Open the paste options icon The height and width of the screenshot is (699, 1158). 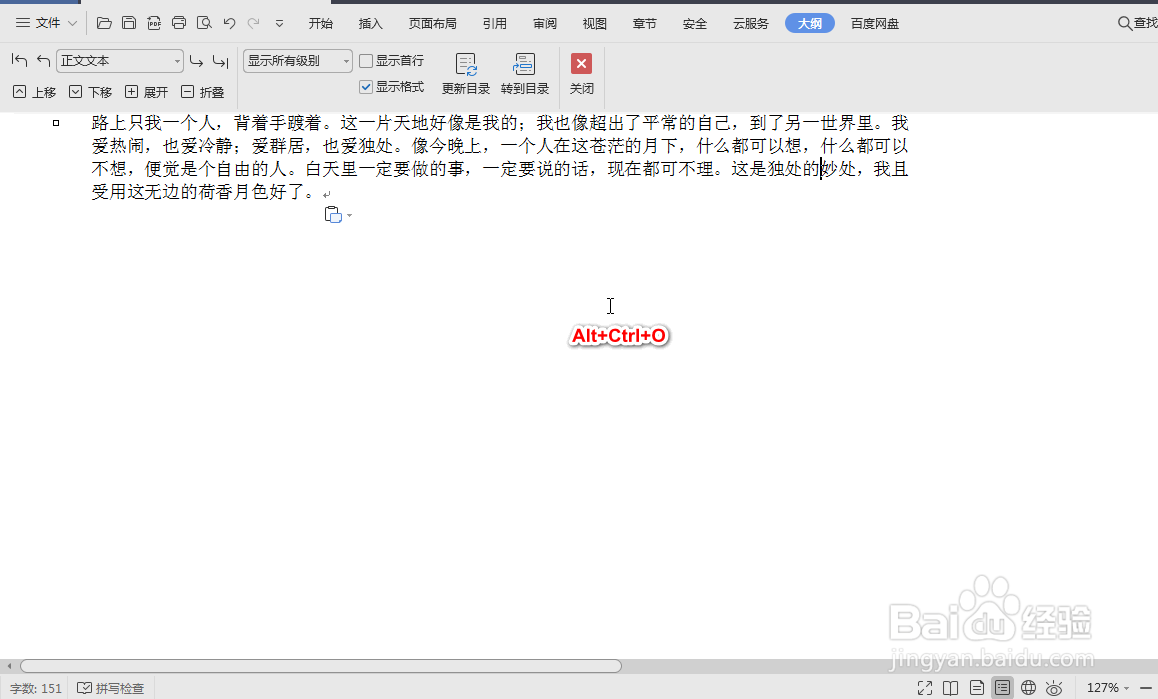pyautogui.click(x=333, y=215)
